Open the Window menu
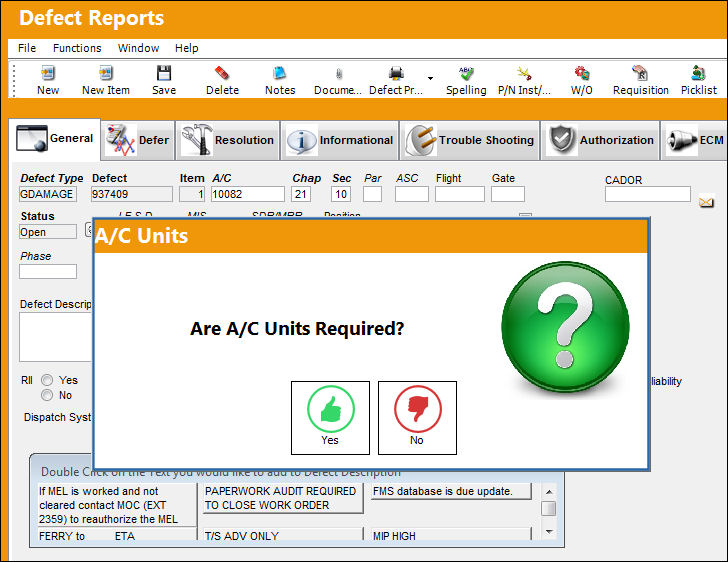 click(x=138, y=48)
